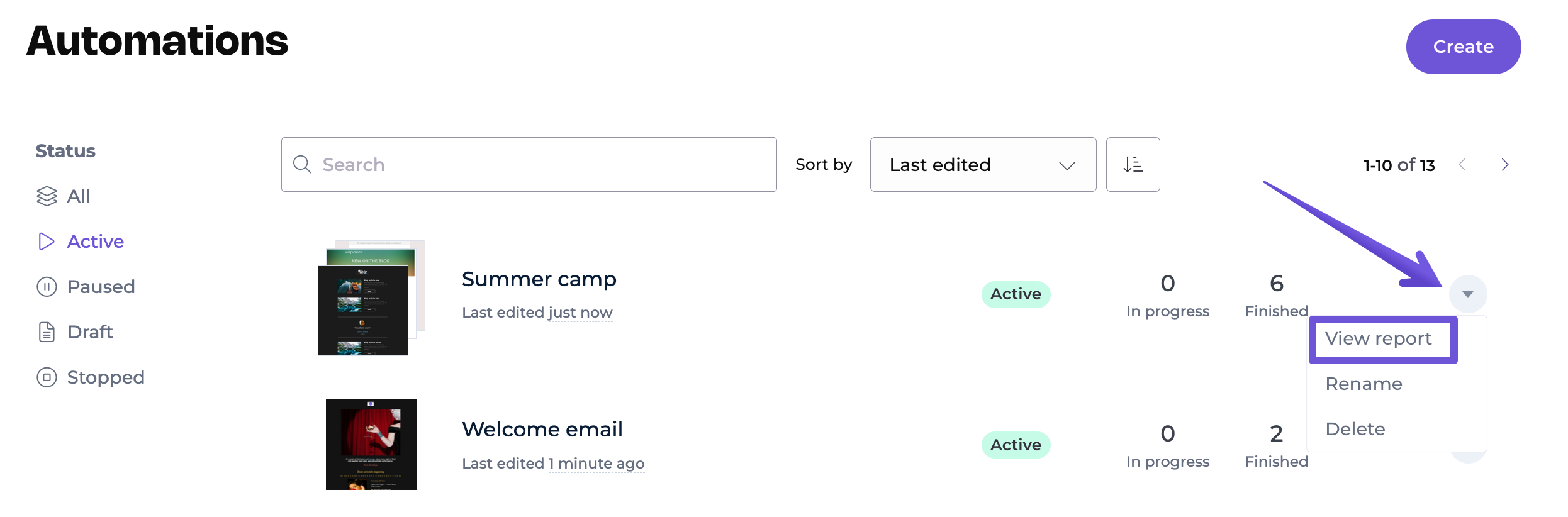Collapse the Summer camp actions dropdown arrow
Image resolution: width=1568 pixels, height=517 pixels.
click(1467, 294)
